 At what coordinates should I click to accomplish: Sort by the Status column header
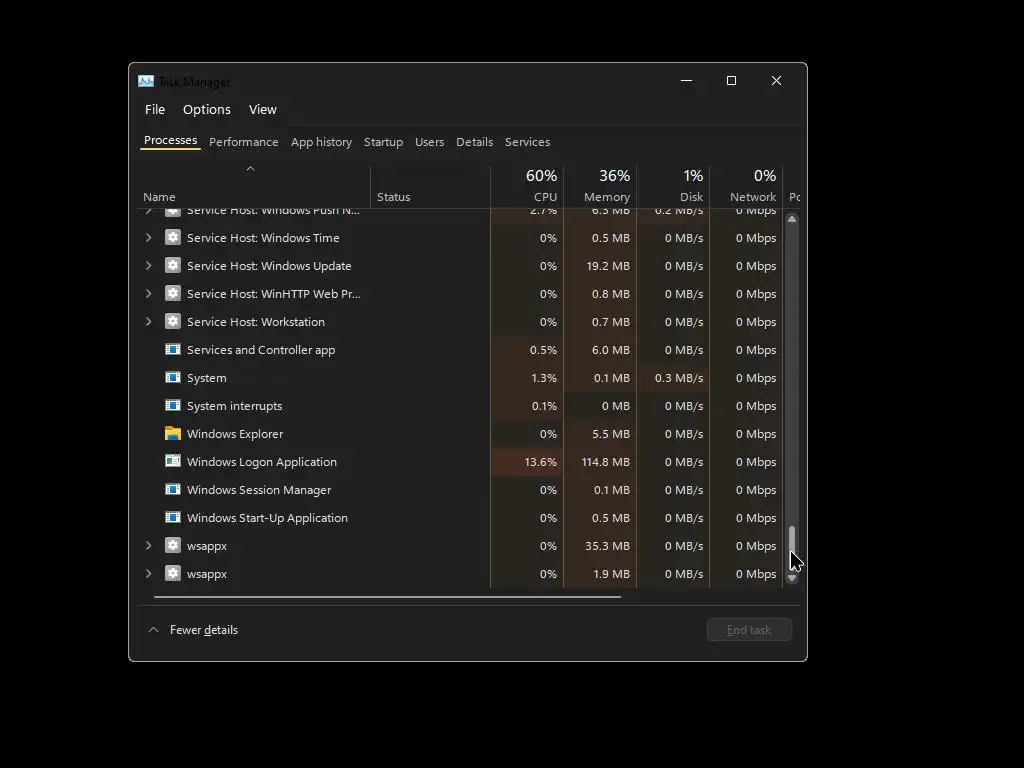[x=430, y=187]
